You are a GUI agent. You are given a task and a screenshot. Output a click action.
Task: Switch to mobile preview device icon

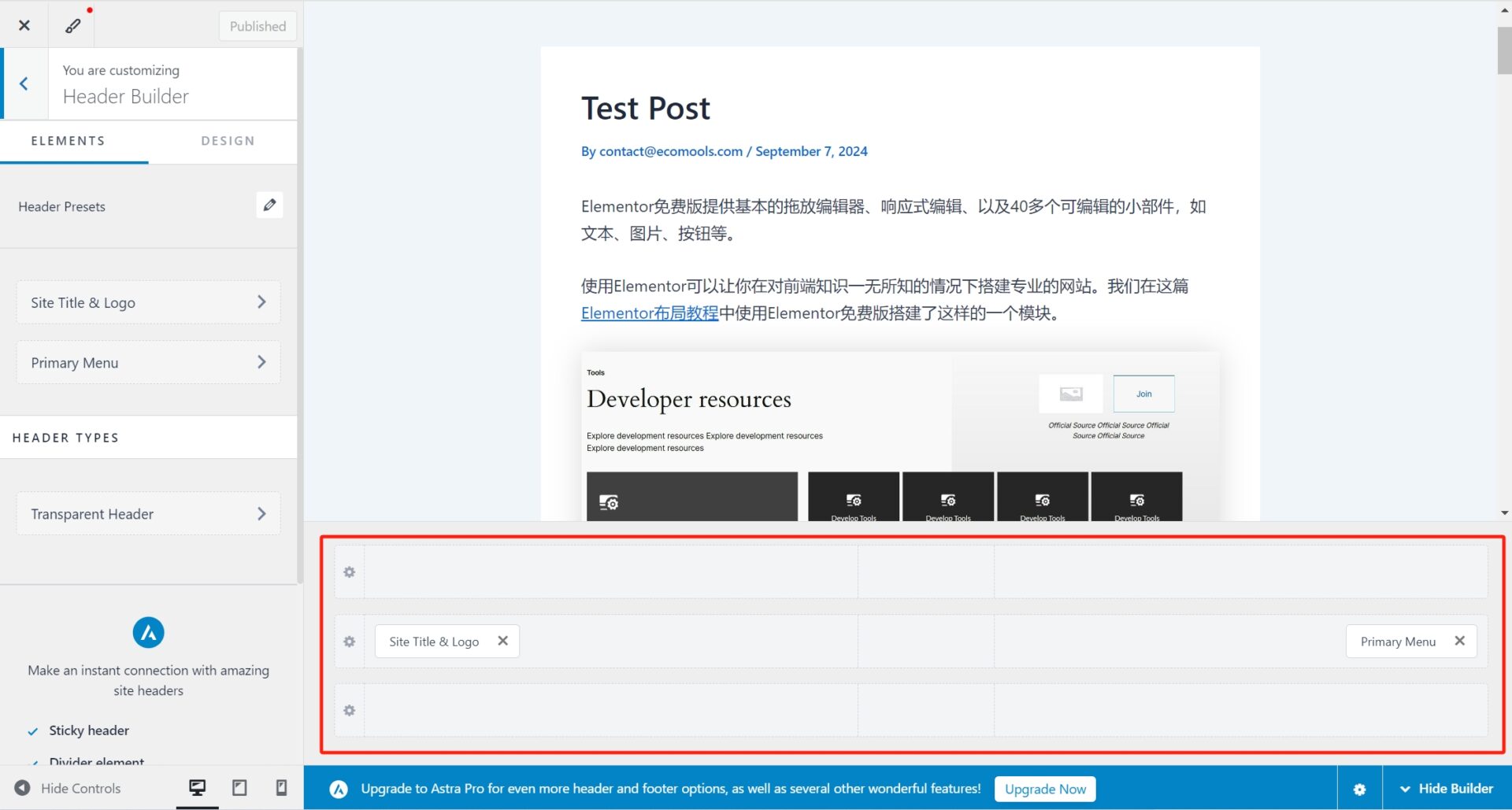(281, 787)
